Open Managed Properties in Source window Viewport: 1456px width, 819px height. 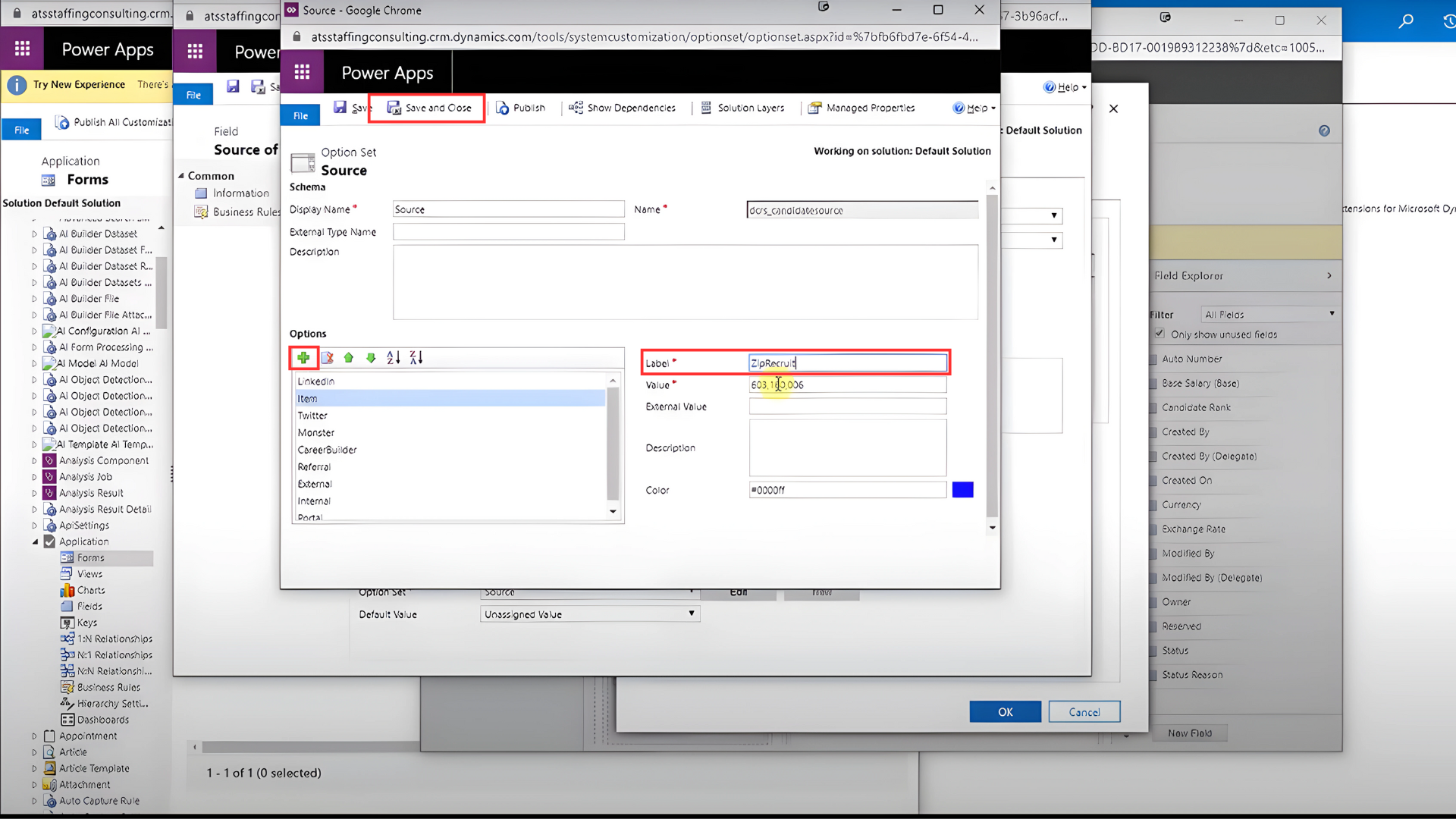coord(861,108)
